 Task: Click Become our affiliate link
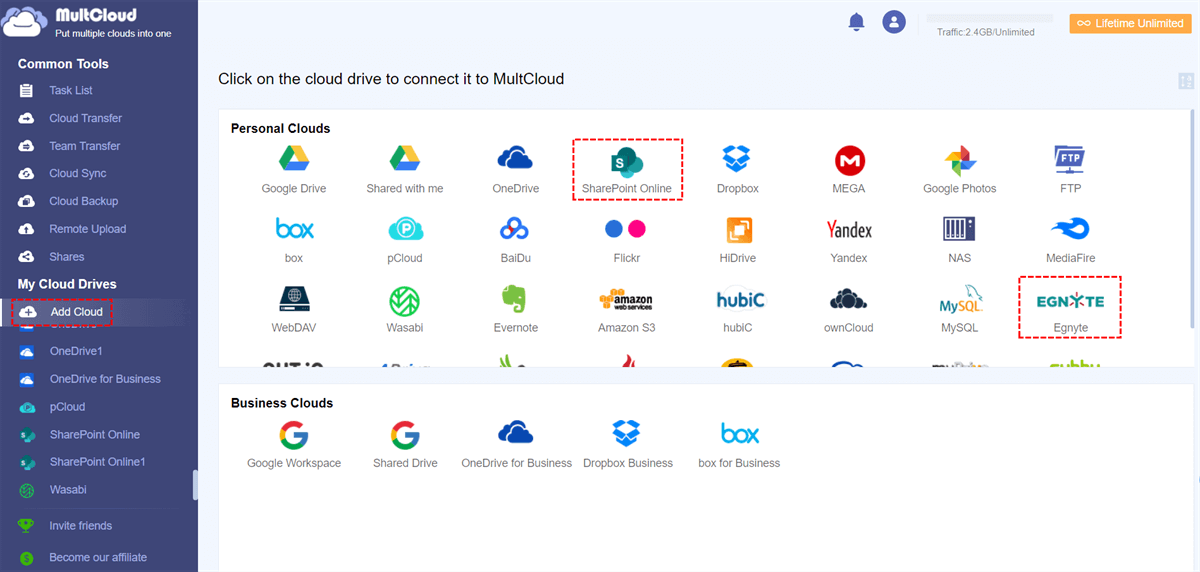pyautogui.click(x=99, y=558)
